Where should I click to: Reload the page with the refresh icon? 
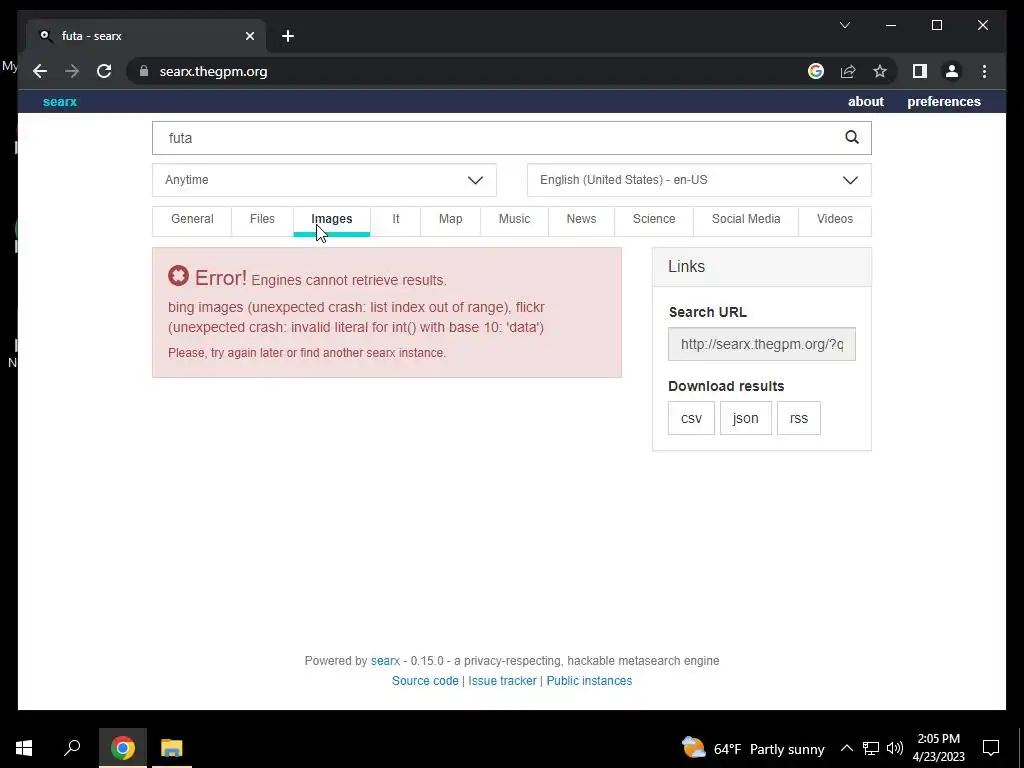click(x=104, y=71)
